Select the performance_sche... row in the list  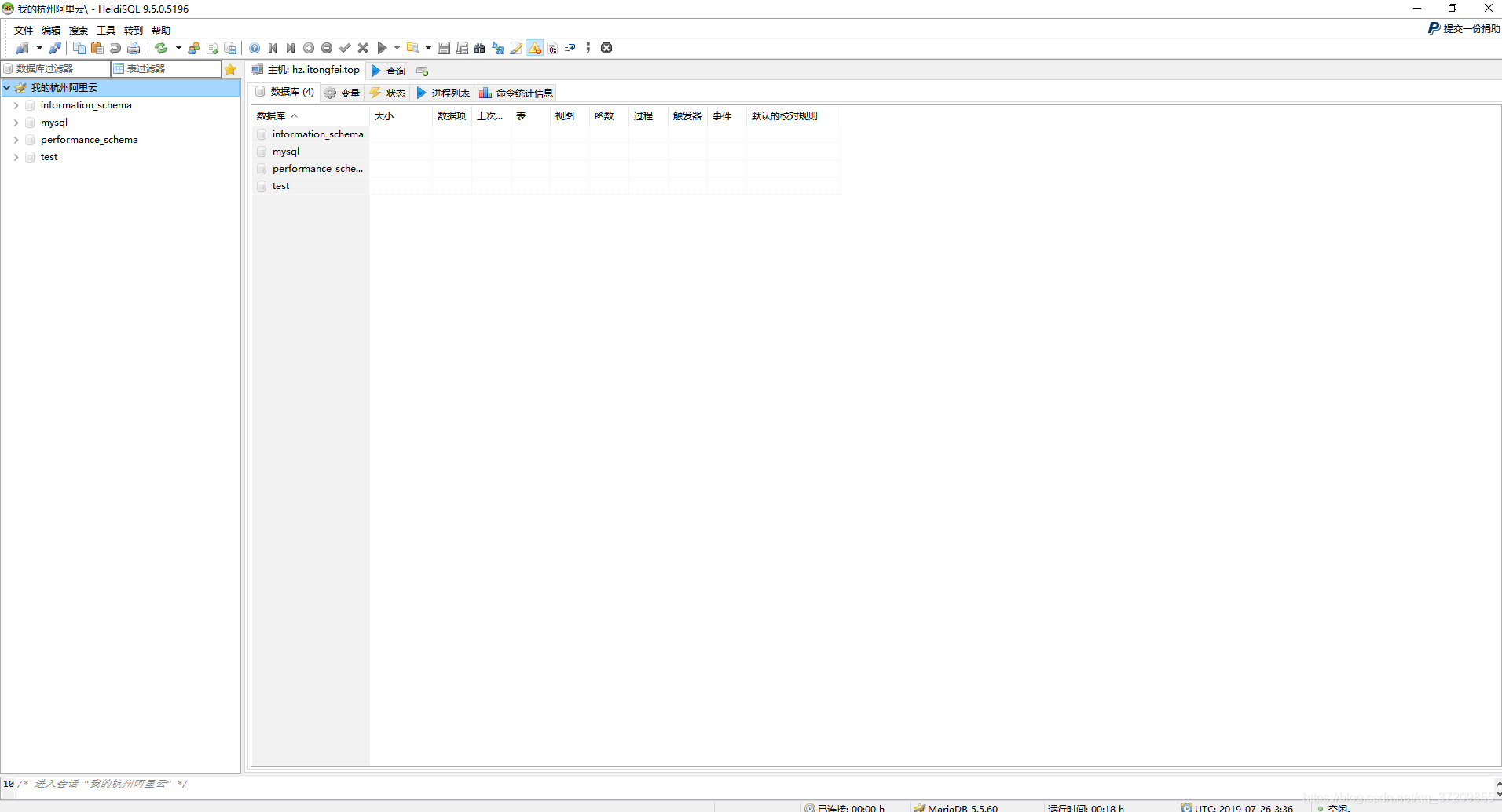point(310,169)
